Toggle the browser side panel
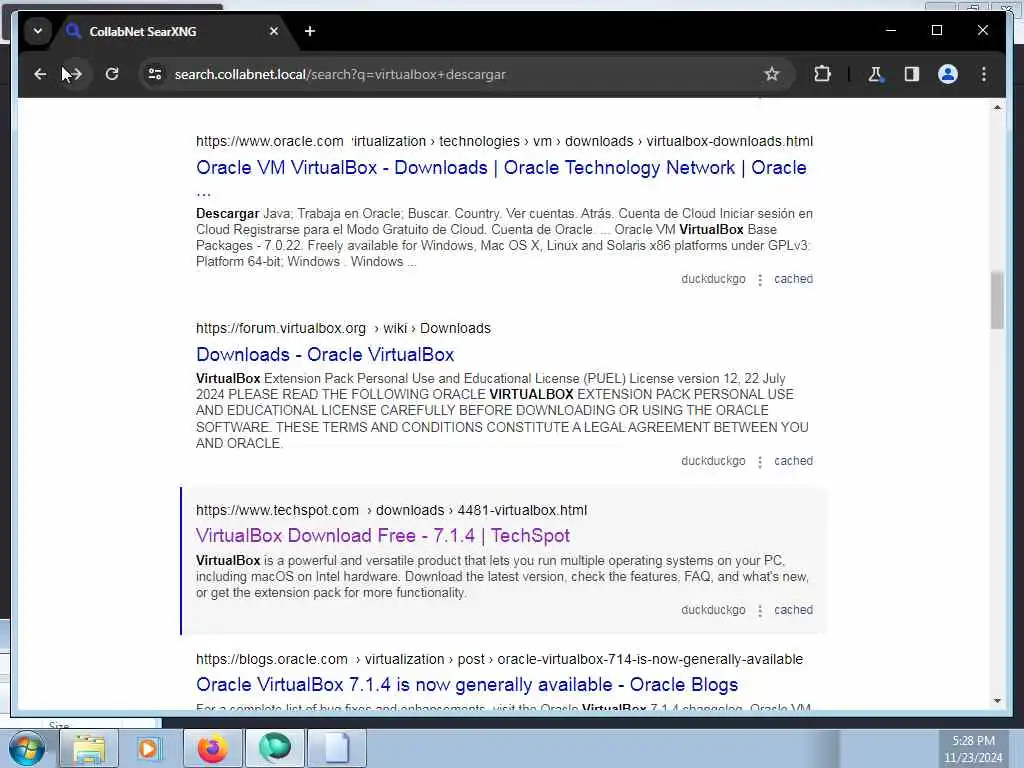This screenshot has width=1024, height=768. coord(912,74)
